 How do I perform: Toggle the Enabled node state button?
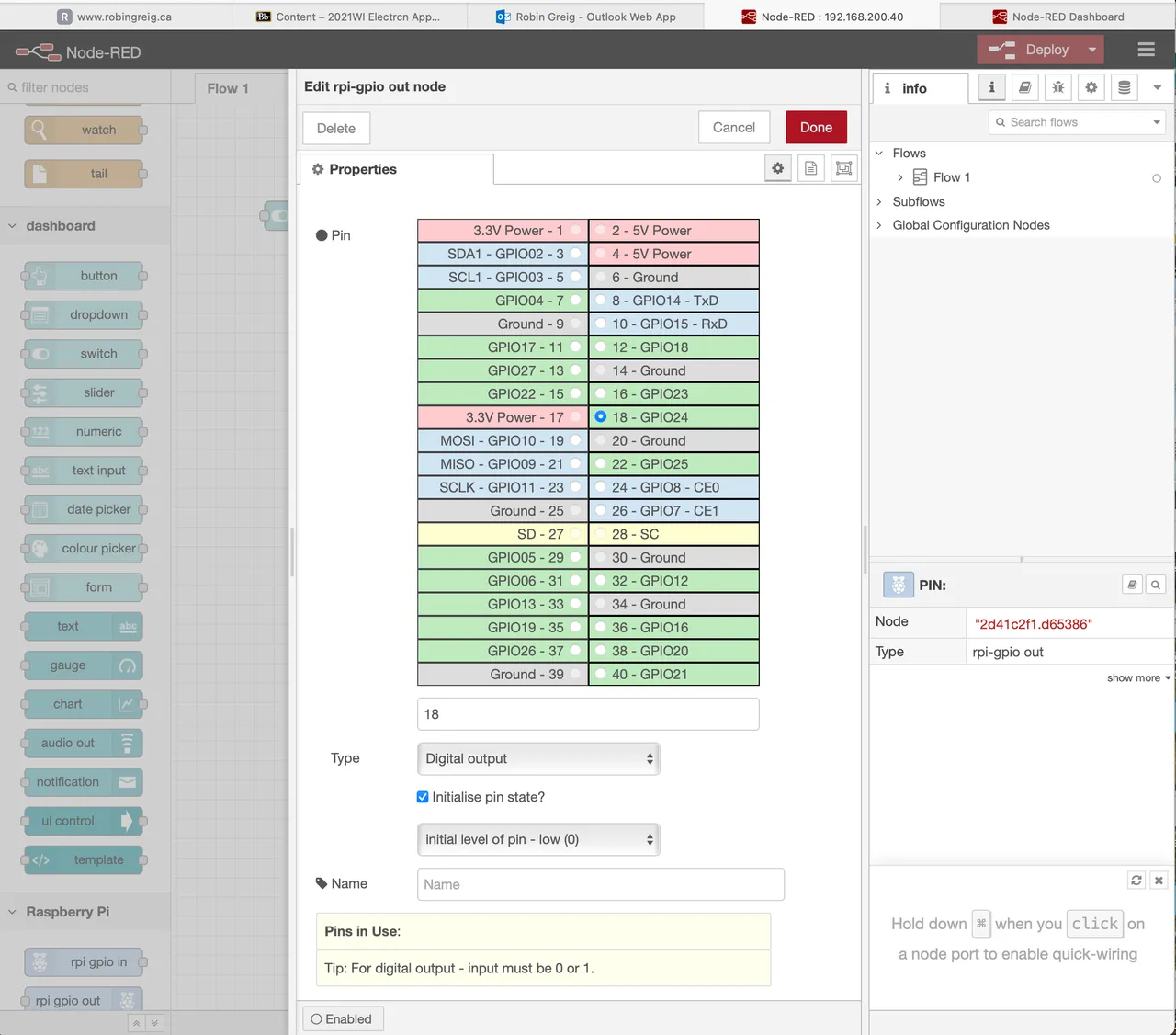[x=343, y=1018]
